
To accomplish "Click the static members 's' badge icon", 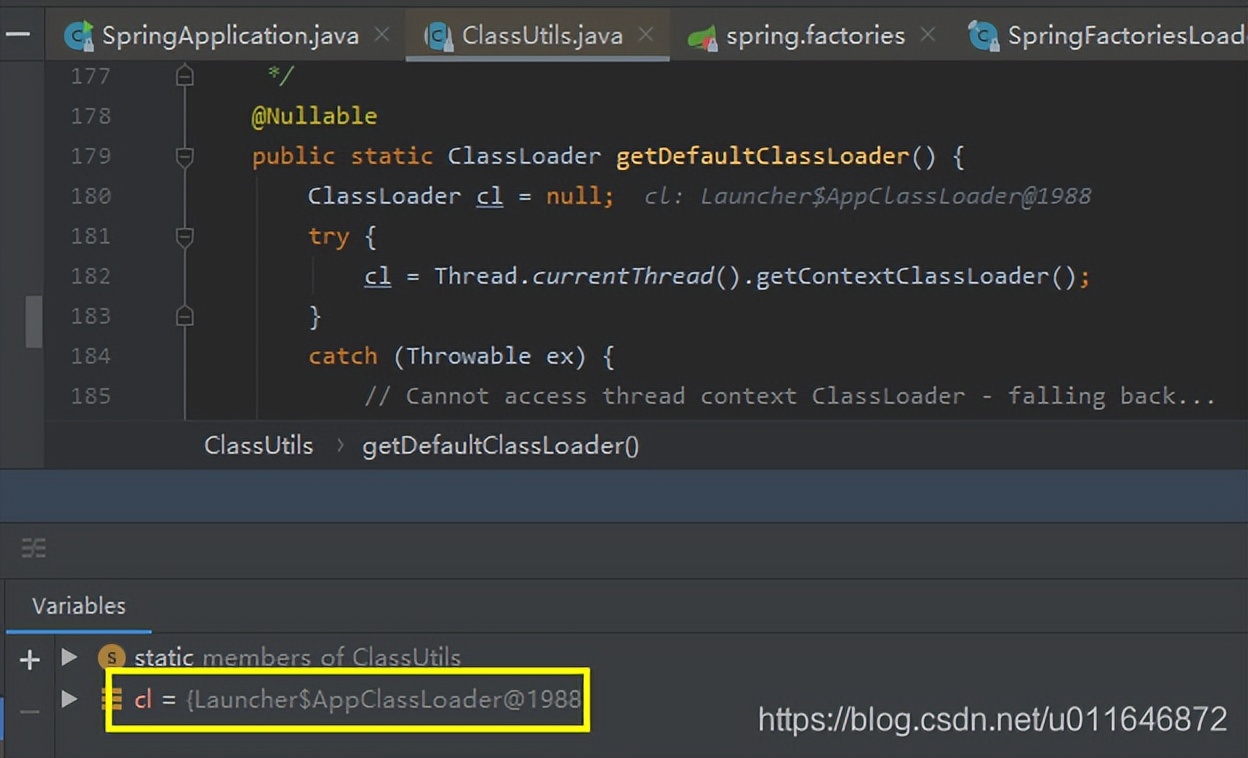I will (x=112, y=658).
